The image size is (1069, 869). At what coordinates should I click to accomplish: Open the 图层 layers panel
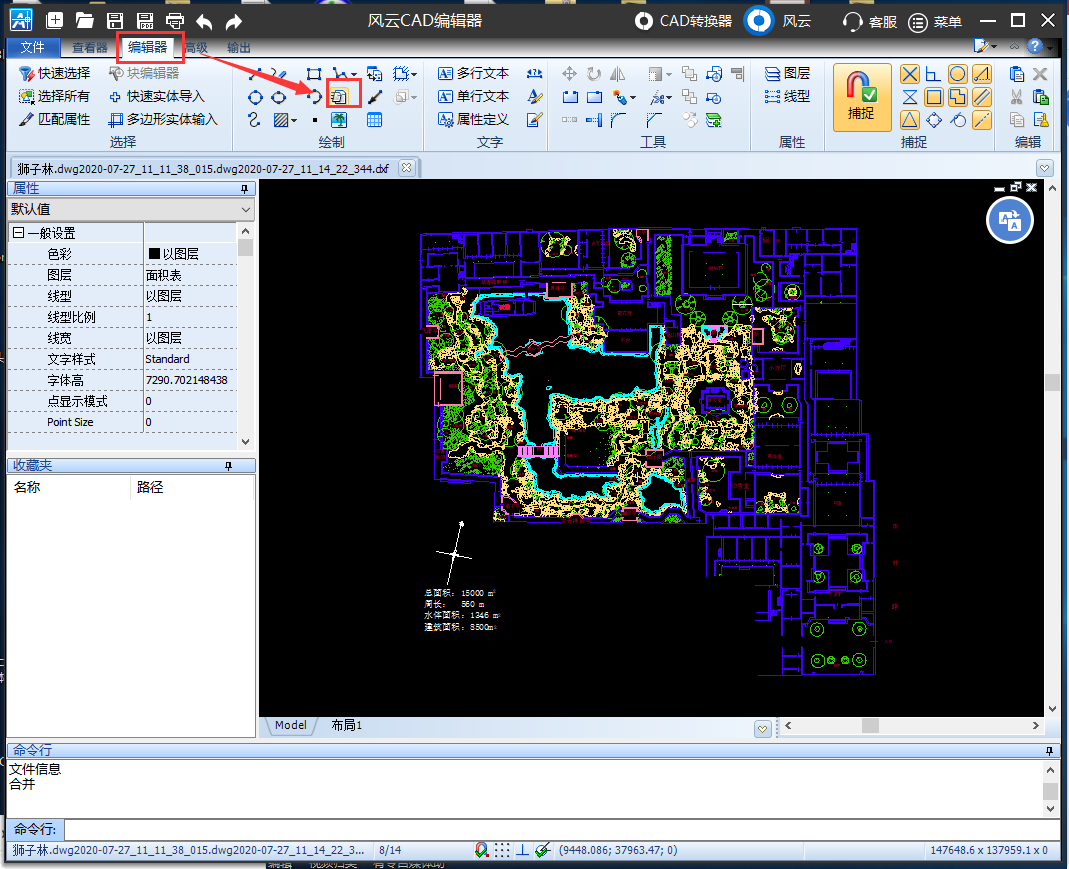pos(787,73)
